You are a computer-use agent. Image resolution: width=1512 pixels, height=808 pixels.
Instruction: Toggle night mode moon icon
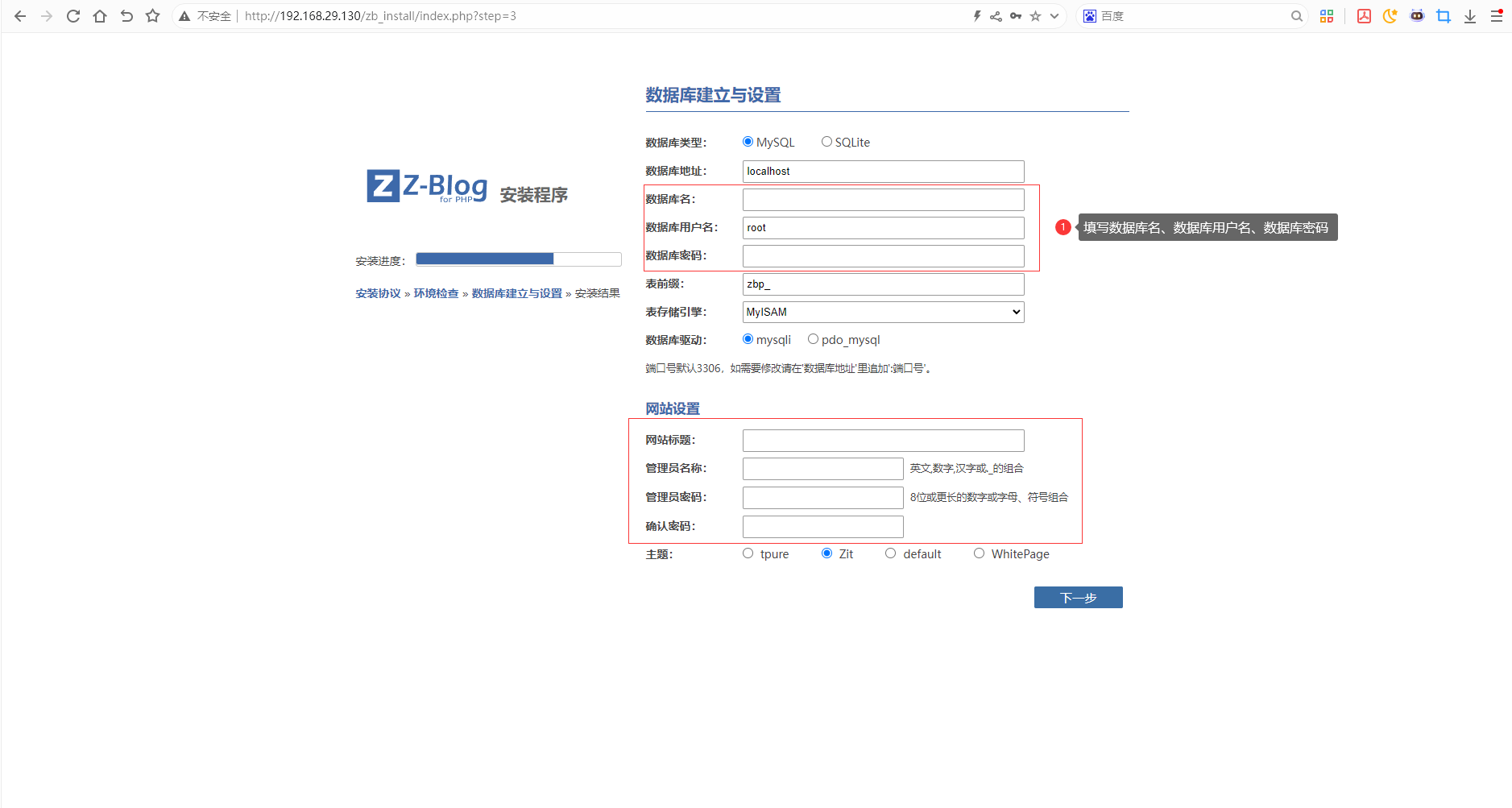click(x=1390, y=16)
